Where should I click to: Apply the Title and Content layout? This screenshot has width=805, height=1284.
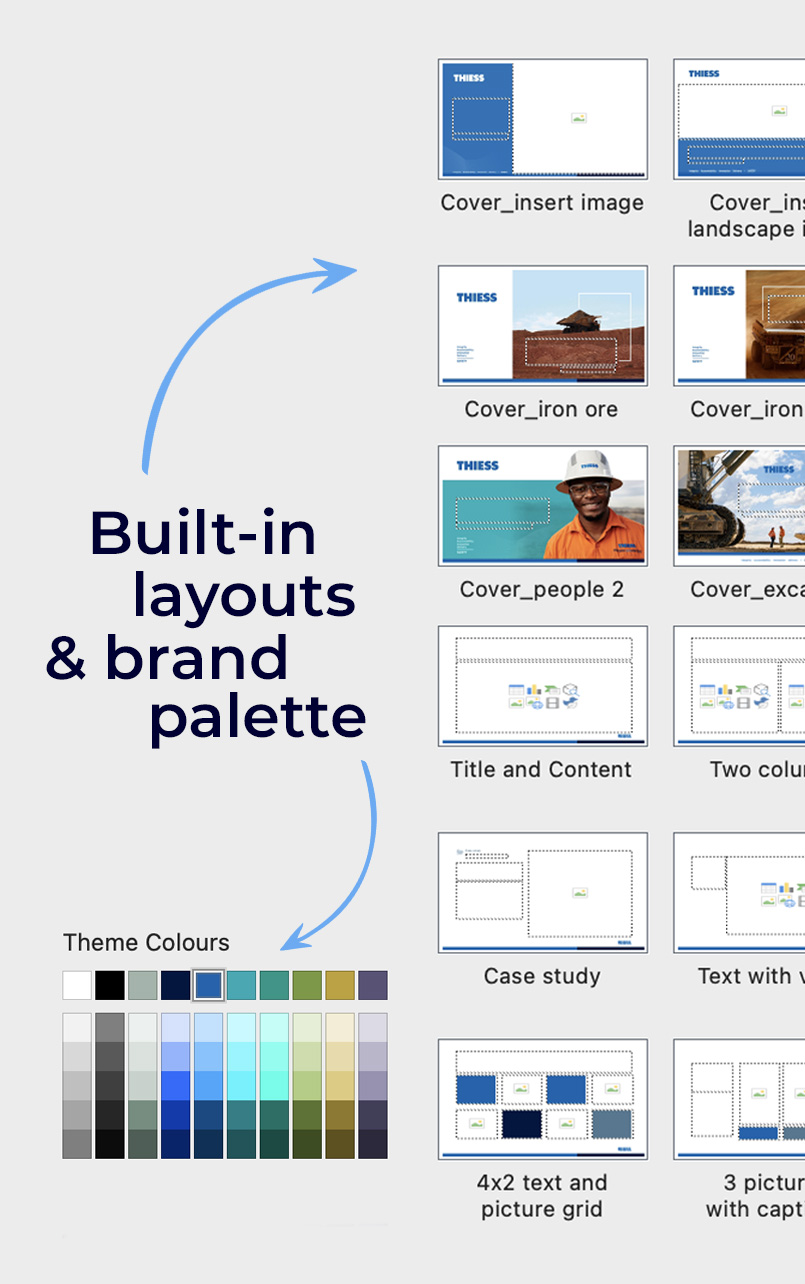[x=542, y=685]
